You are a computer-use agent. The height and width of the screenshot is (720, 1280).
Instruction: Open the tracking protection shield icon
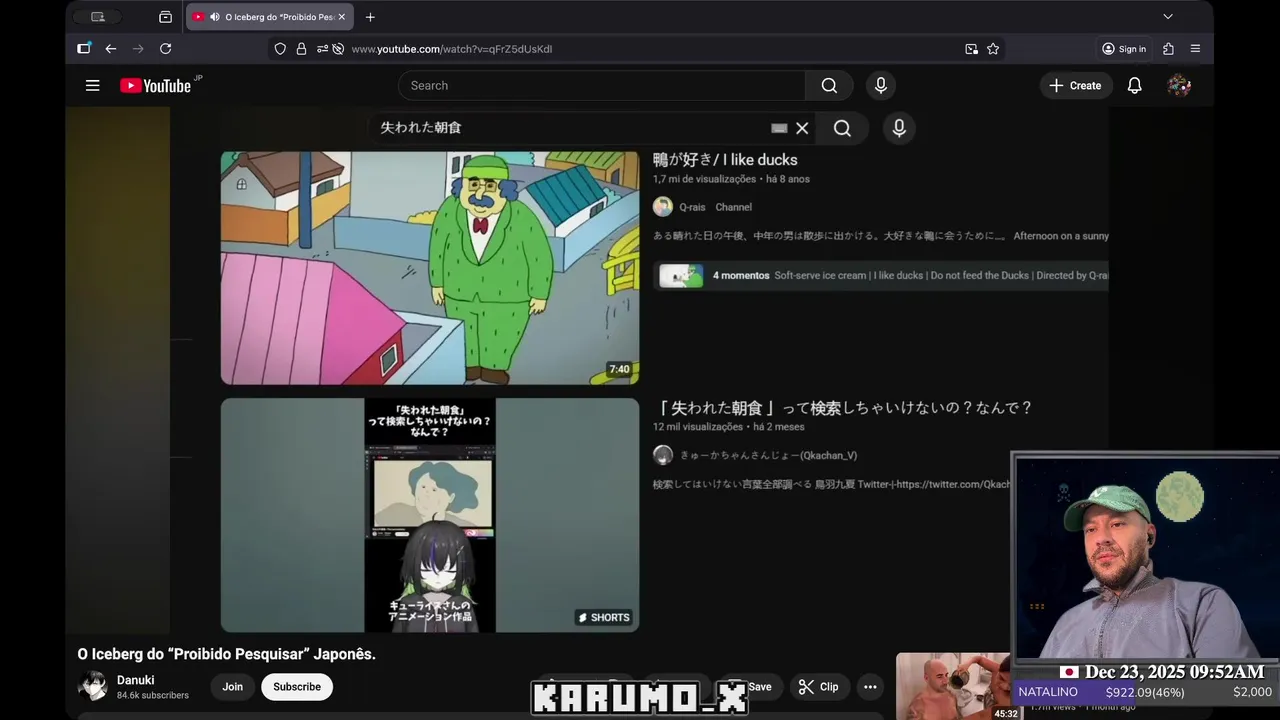[280, 49]
